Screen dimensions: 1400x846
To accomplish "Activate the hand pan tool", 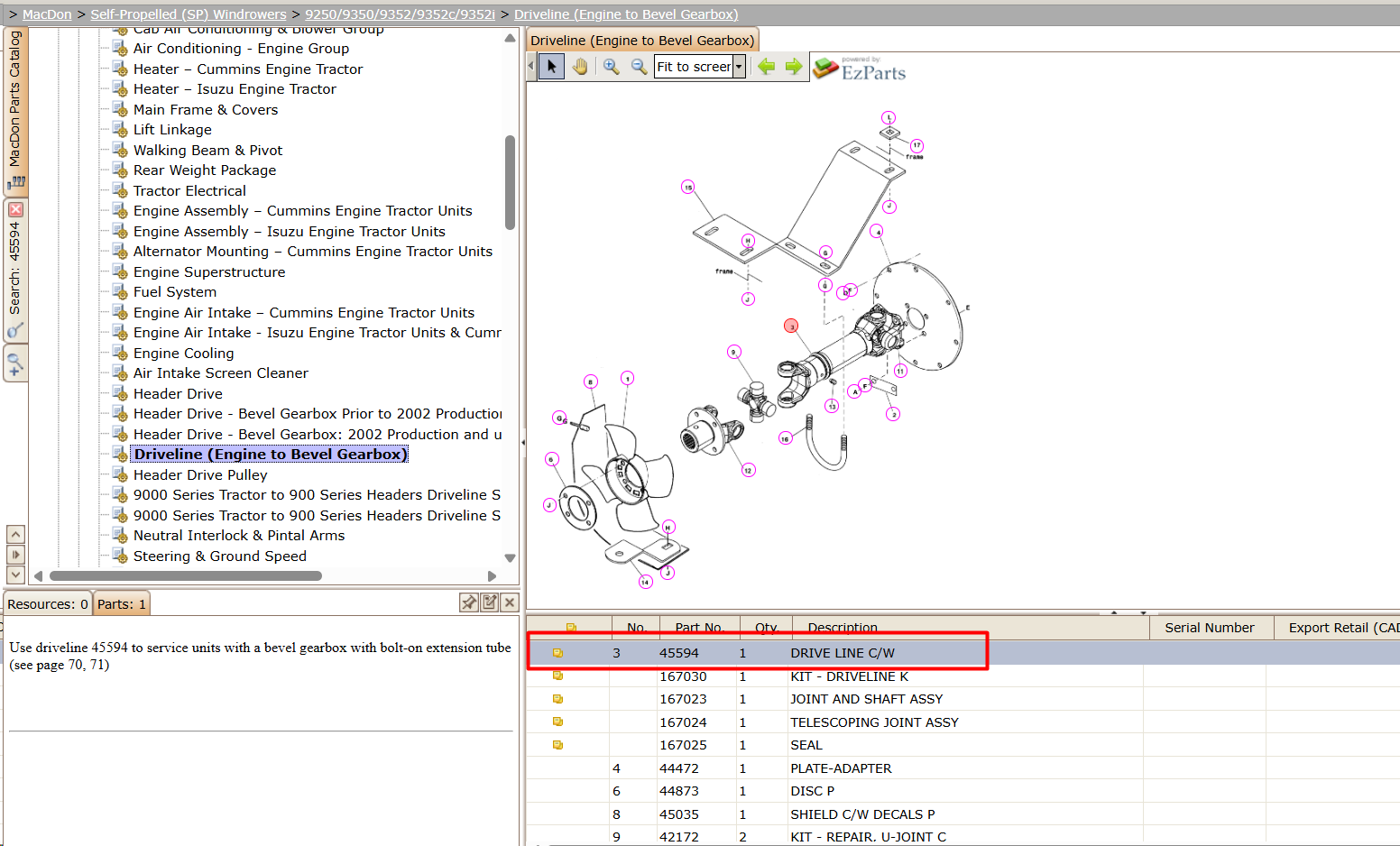I will pyautogui.click(x=580, y=67).
